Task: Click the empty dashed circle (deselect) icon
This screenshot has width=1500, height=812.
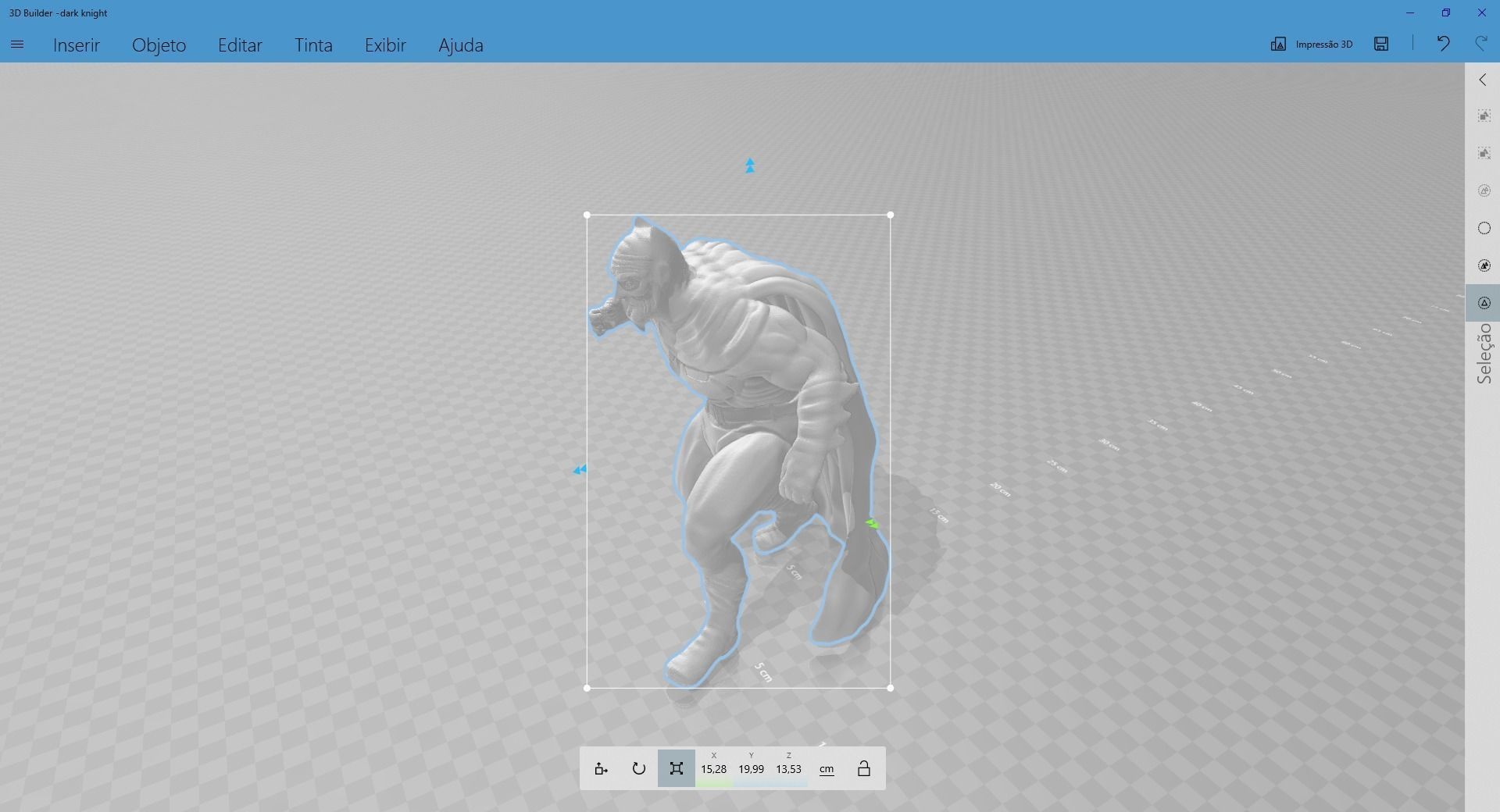Action: [x=1484, y=228]
